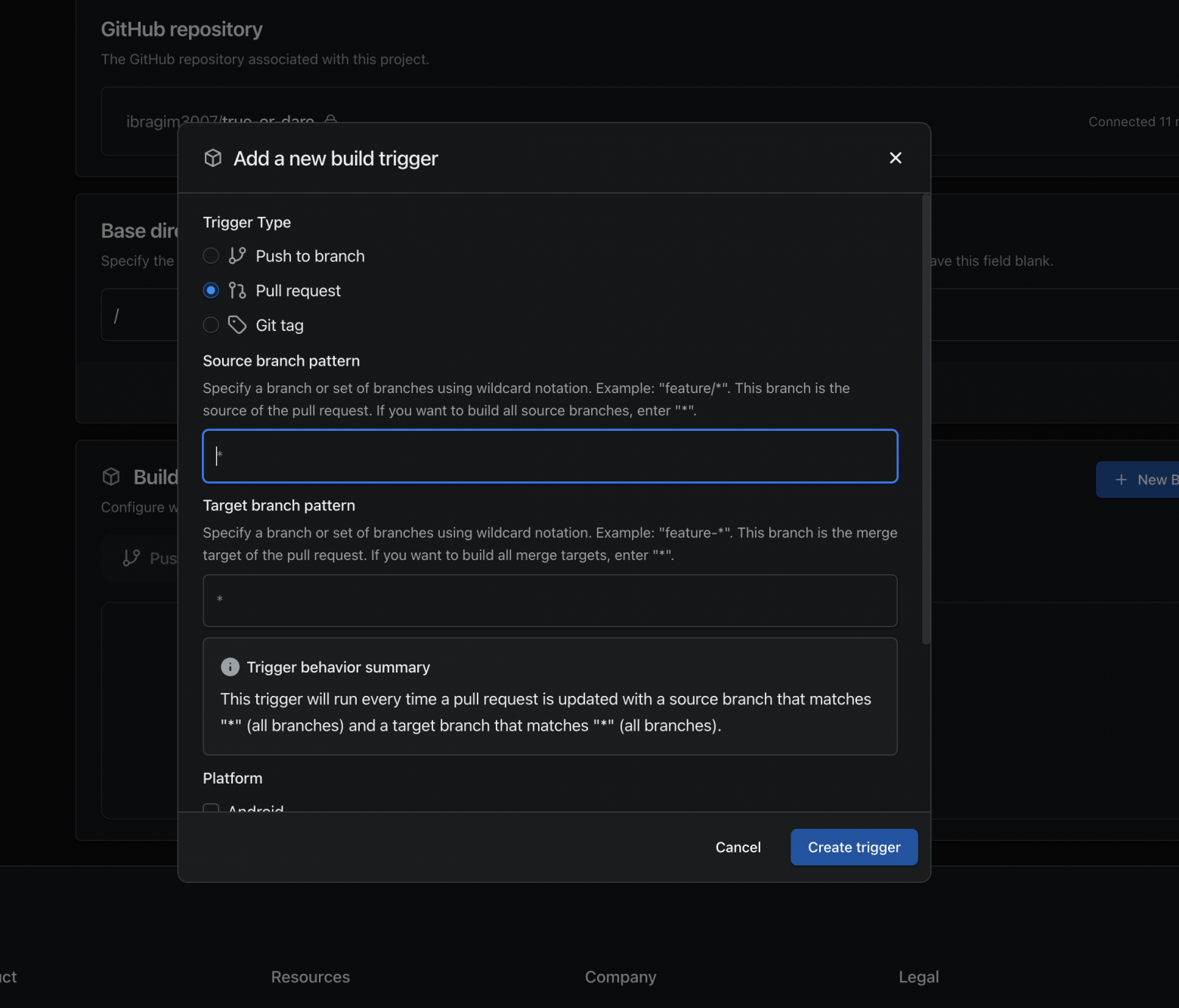The image size is (1179, 1008).
Task: Select the Push to branch radio button
Action: pyautogui.click(x=211, y=256)
